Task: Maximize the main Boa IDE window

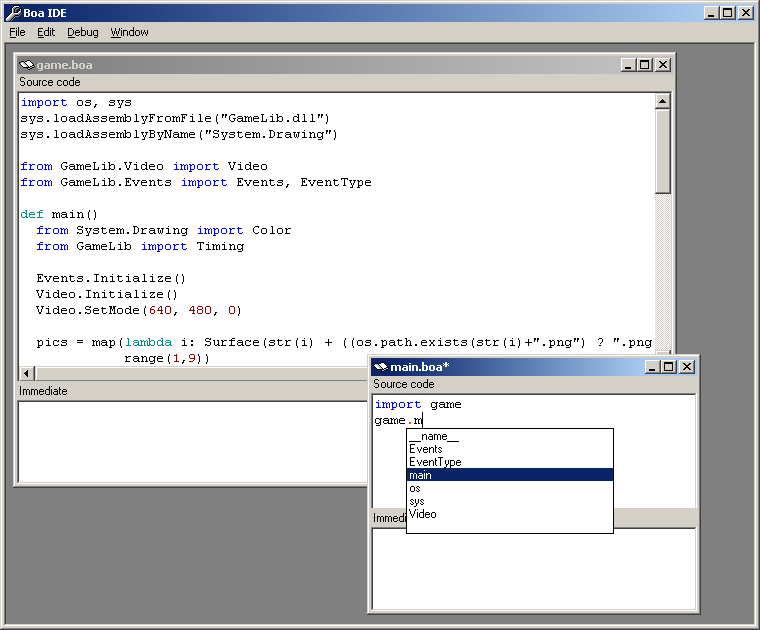Action: coord(727,13)
